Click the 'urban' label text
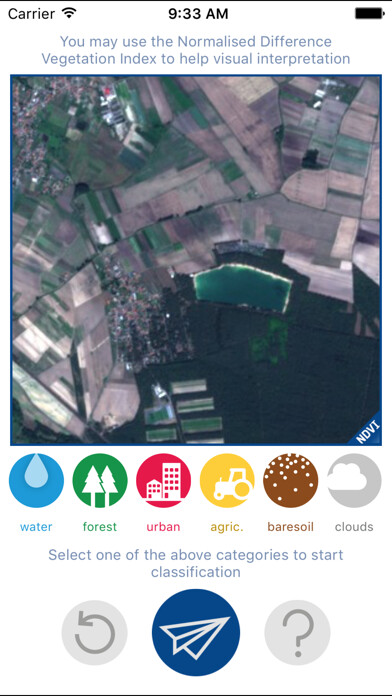Image resolution: width=392 pixels, height=696 pixels. (x=164, y=527)
